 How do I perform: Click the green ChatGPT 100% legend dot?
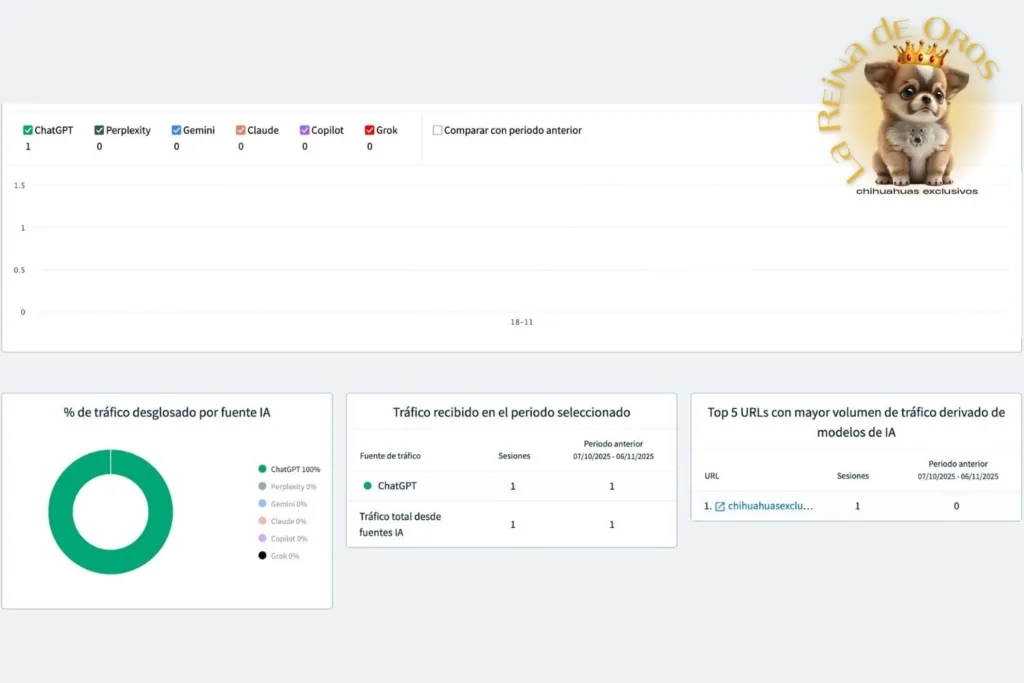262,469
